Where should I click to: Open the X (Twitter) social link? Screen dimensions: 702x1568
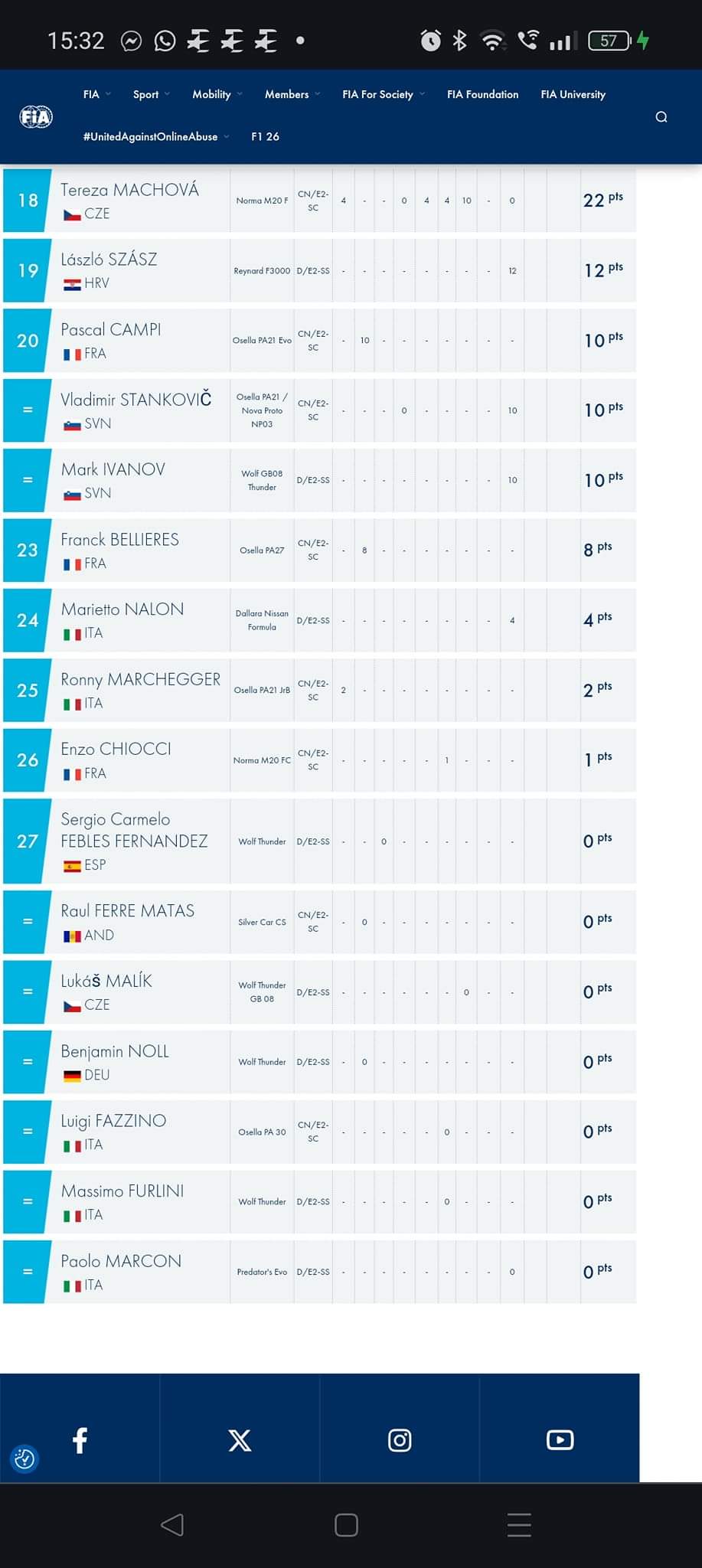(240, 1440)
